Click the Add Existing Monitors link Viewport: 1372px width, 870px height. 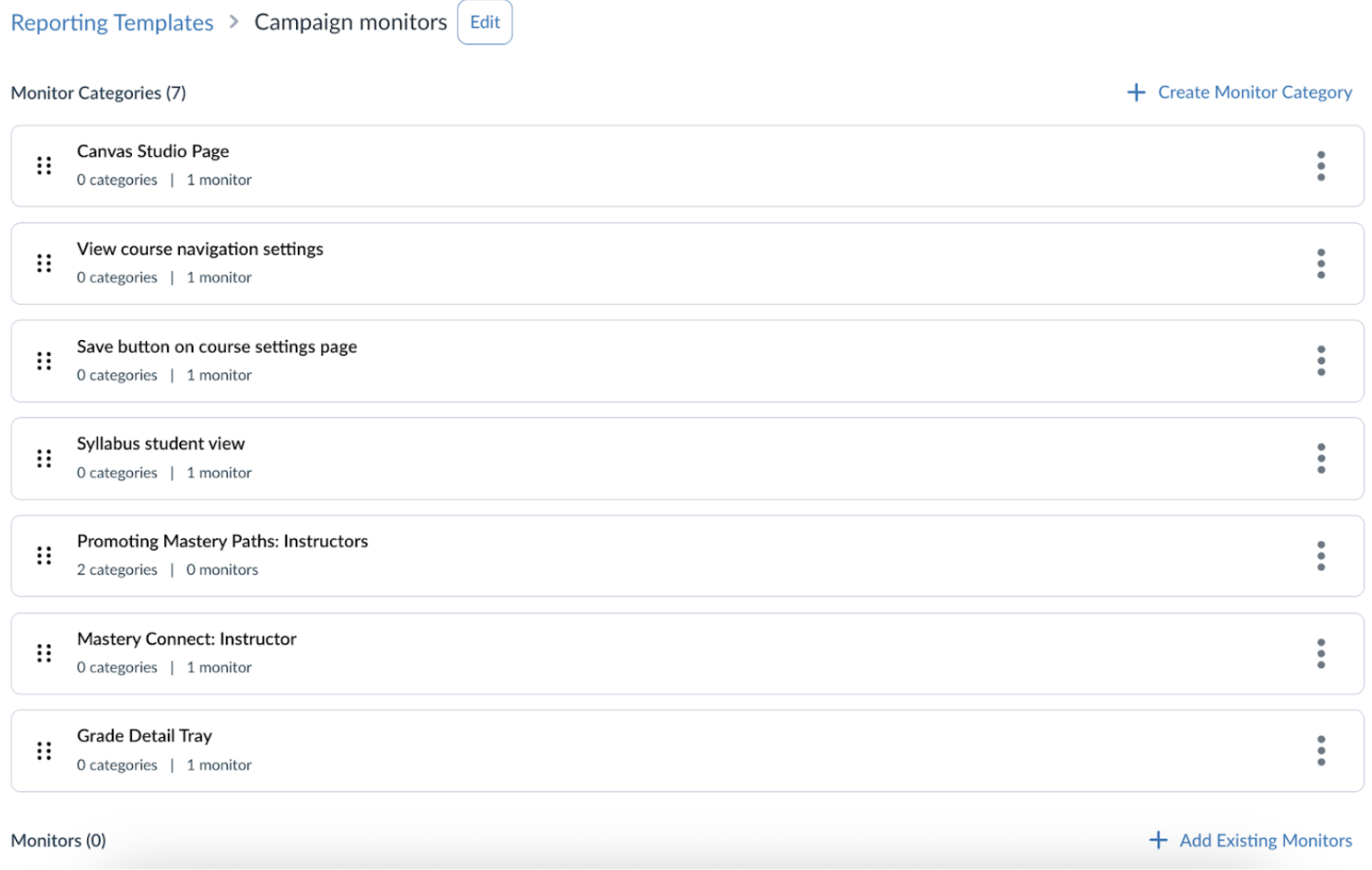1265,840
